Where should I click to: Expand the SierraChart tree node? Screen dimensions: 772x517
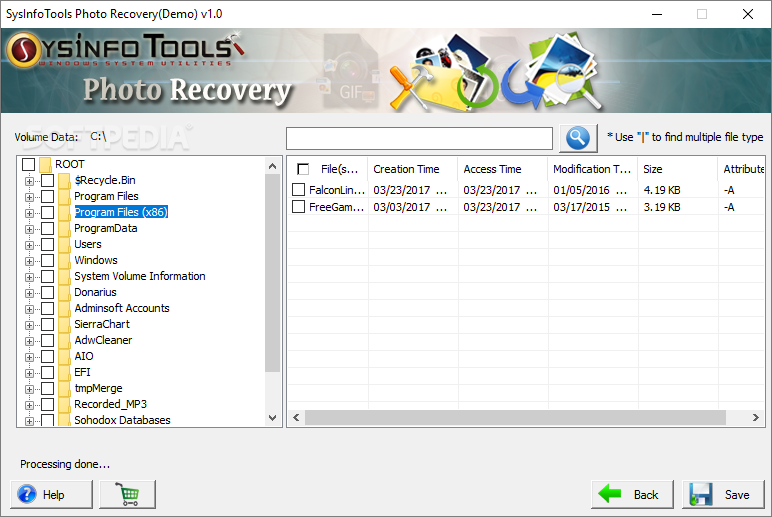tap(30, 325)
